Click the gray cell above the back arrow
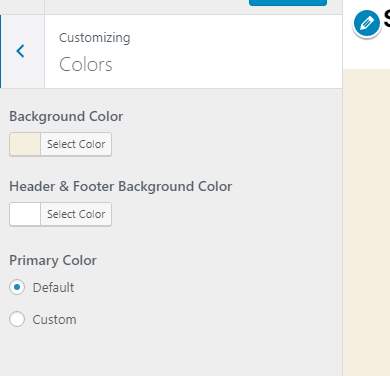 tap(22, 7)
